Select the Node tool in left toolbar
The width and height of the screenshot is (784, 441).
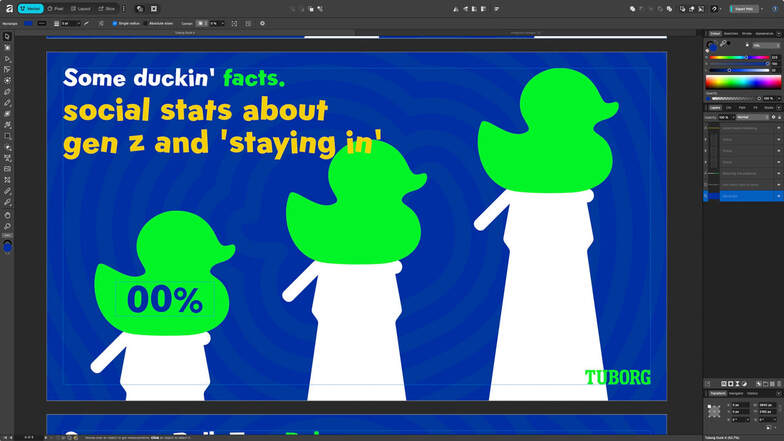tap(7, 58)
